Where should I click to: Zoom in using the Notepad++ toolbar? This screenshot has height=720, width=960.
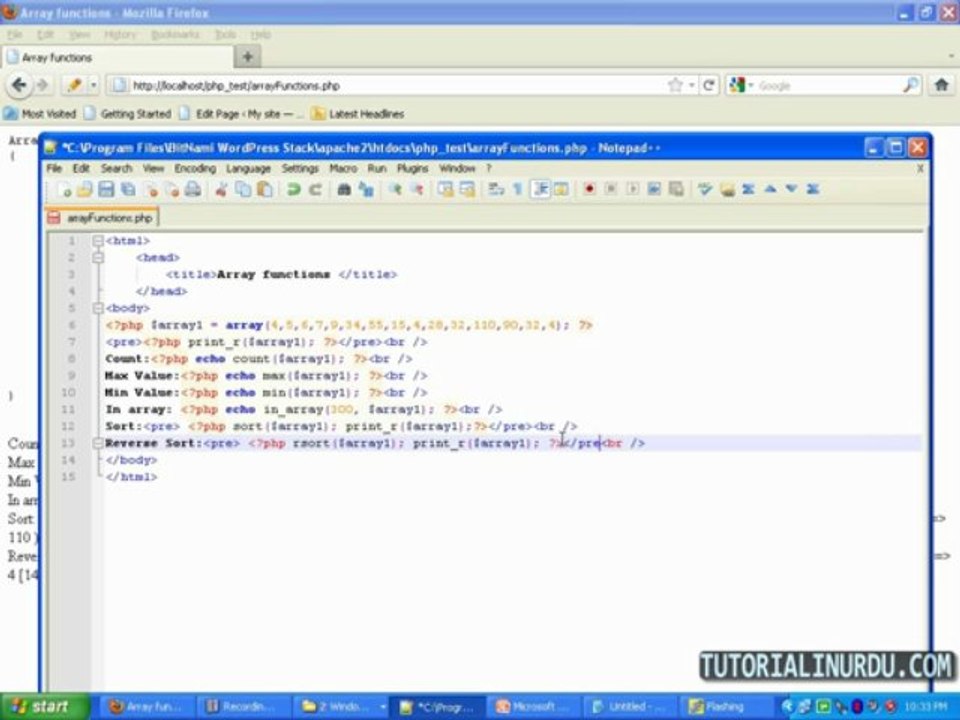pos(395,190)
